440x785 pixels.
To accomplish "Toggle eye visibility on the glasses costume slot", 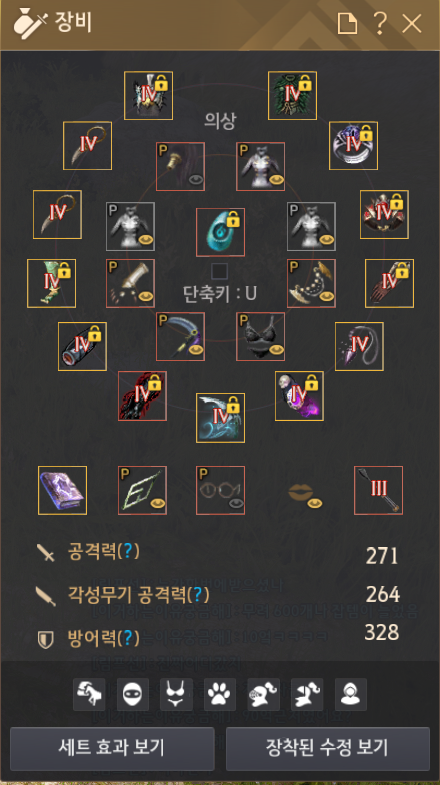I will tap(236, 503).
